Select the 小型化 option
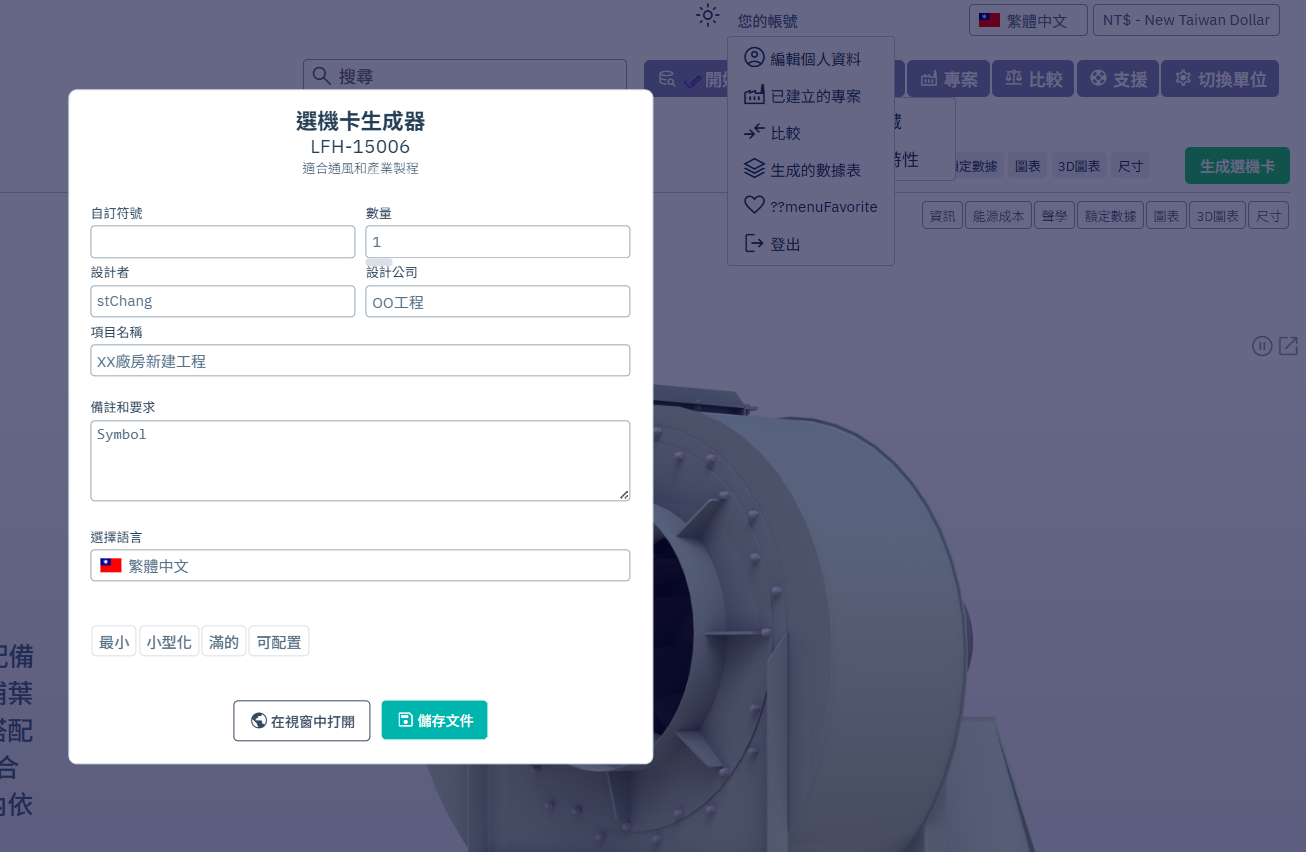Screen dimensions: 1306x852 (x=169, y=642)
